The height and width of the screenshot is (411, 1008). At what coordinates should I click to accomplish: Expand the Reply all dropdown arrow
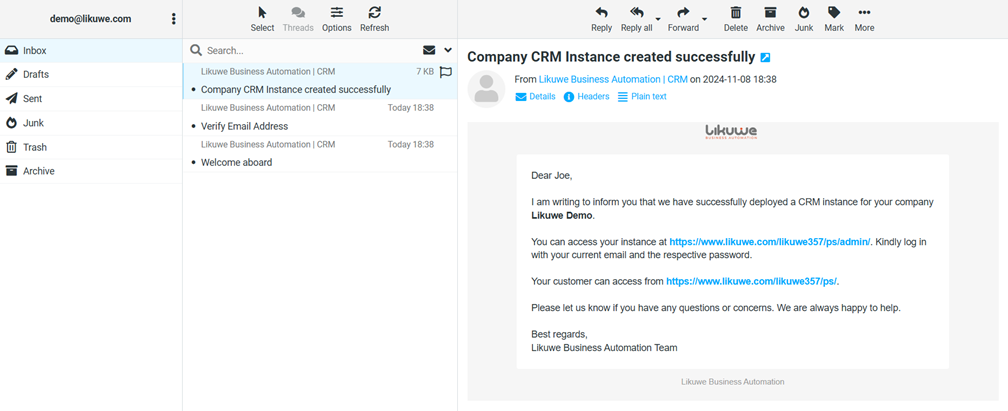(x=658, y=20)
